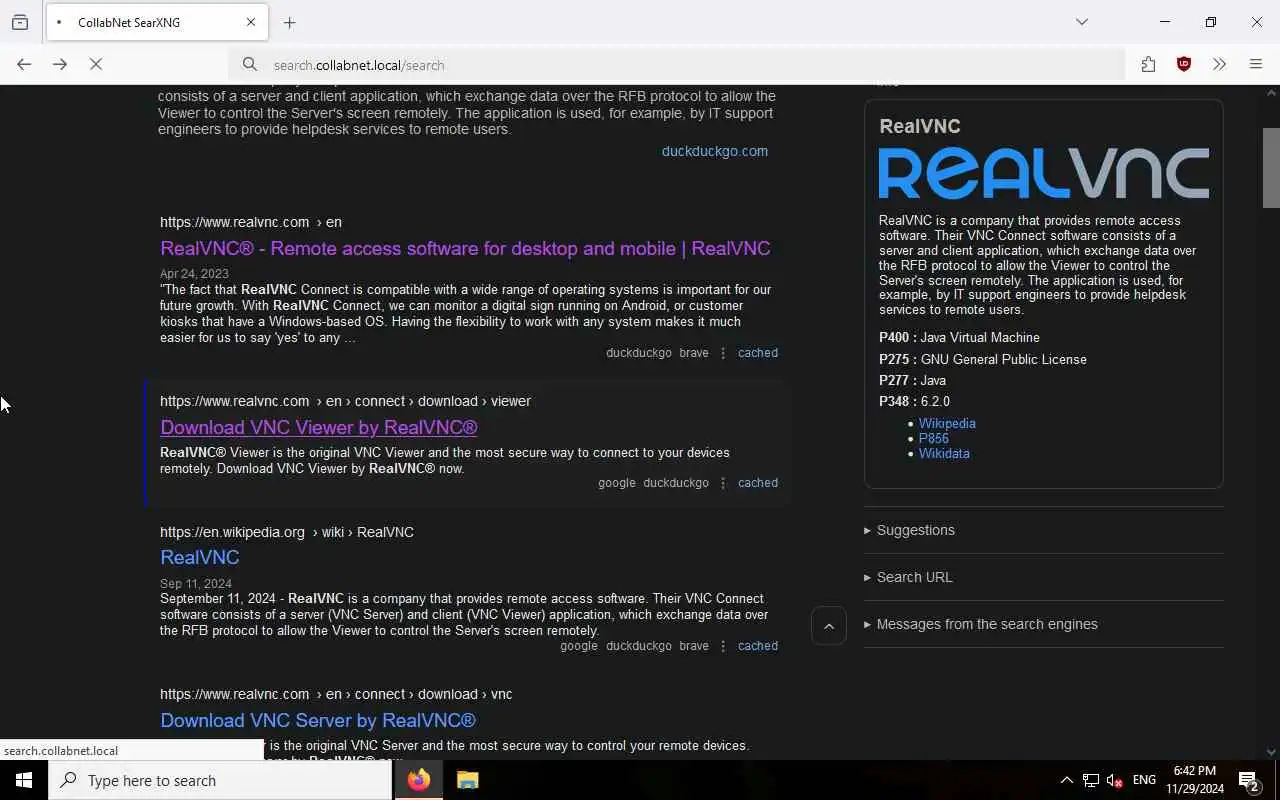The height and width of the screenshot is (800, 1280).
Task: Open a new tab with plus button
Action: pos(290,22)
